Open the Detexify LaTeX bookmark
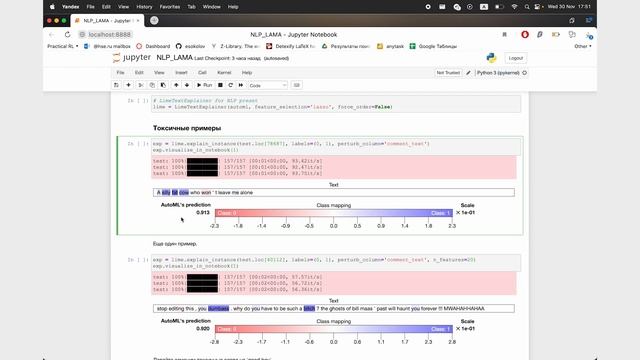The image size is (640, 360). coord(291,46)
